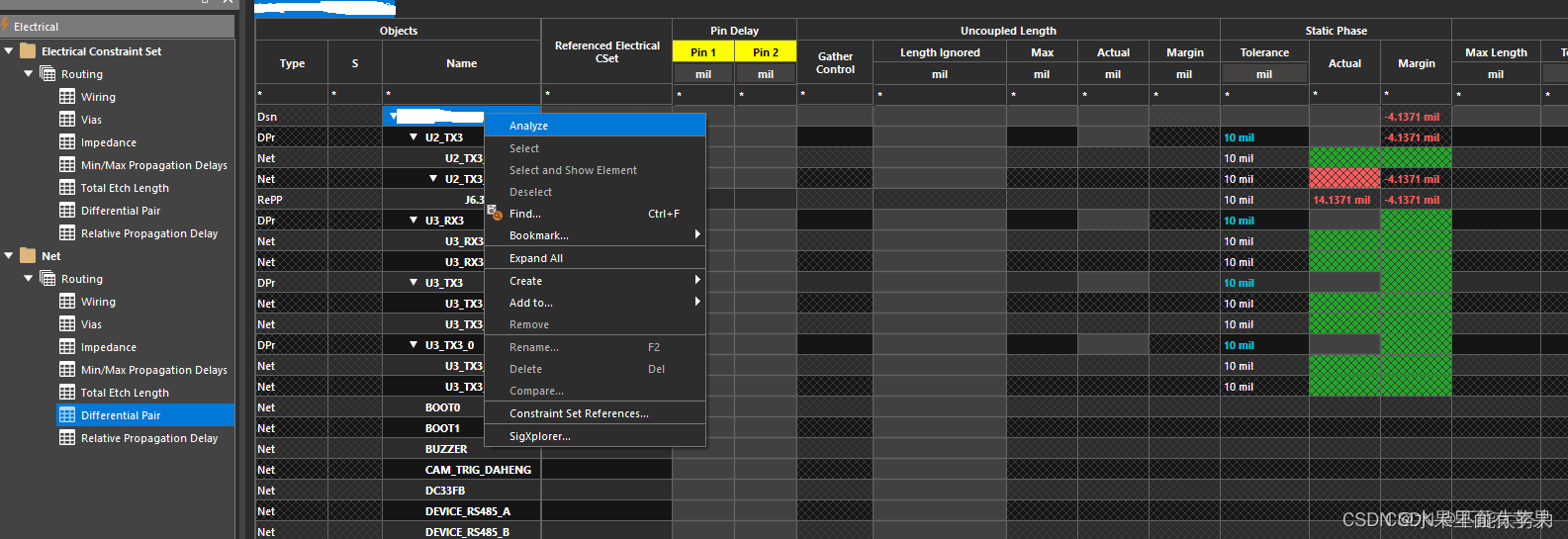This screenshot has width=1568, height=539.
Task: Choose Analyze from the context menu
Action: pos(528,126)
